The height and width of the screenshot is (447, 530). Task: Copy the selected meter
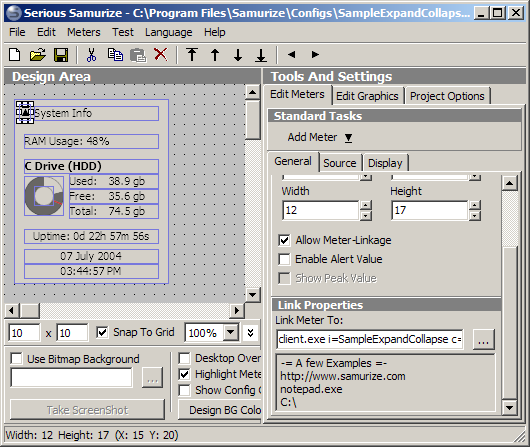(x=115, y=54)
